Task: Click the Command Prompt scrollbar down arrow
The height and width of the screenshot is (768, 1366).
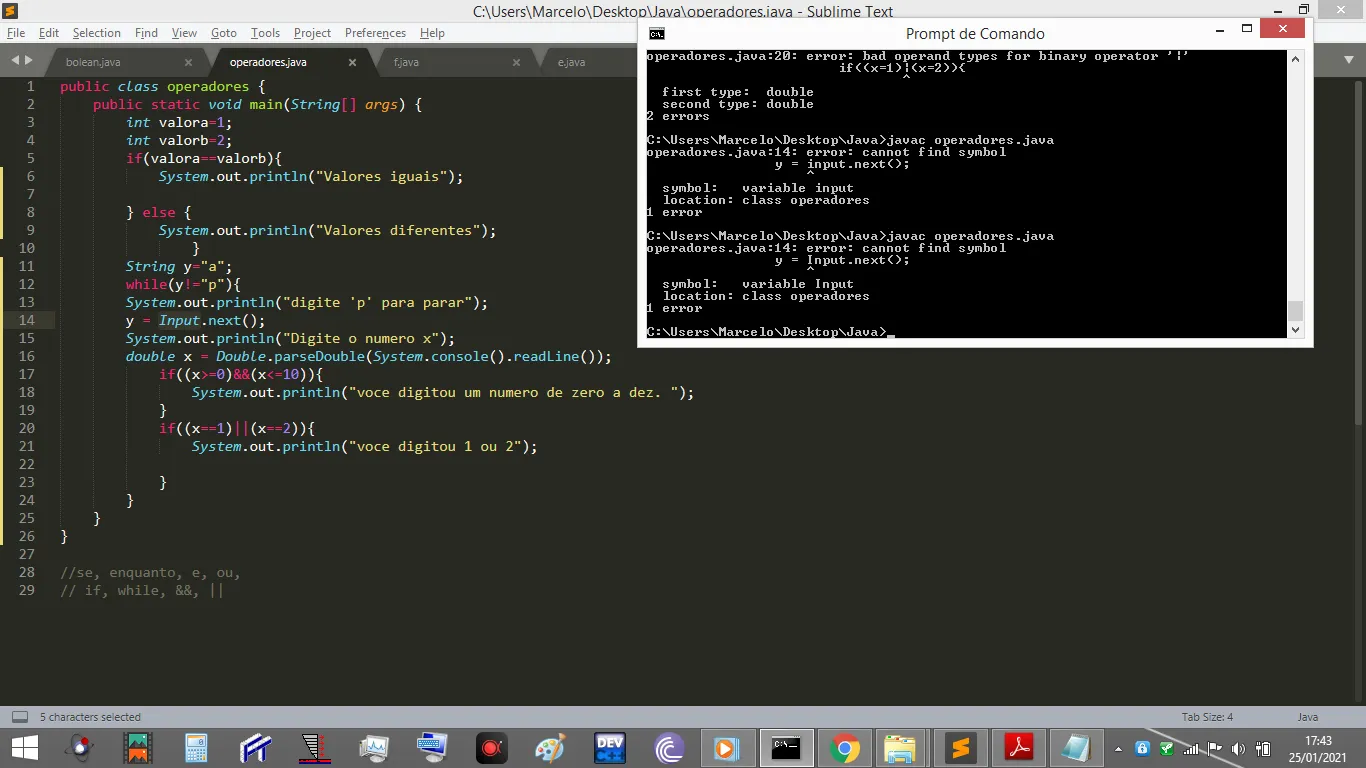Action: (1295, 329)
